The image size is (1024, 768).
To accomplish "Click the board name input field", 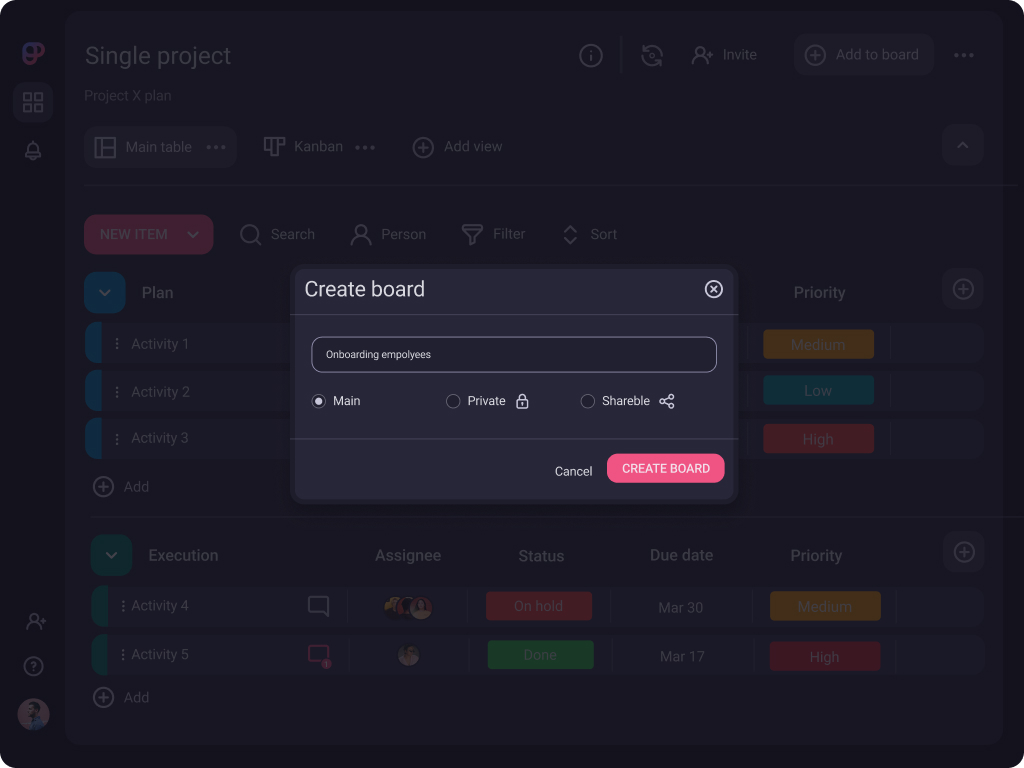I will pyautogui.click(x=513, y=355).
